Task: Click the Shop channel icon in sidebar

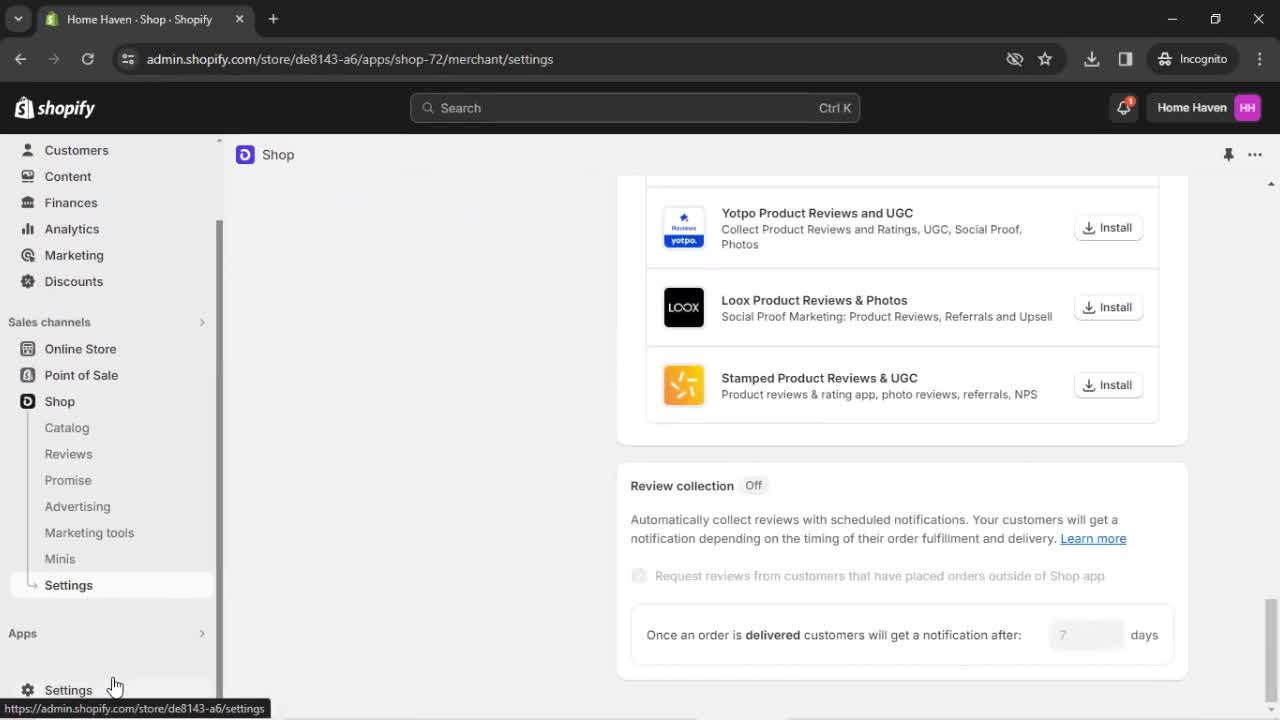Action: (x=27, y=401)
